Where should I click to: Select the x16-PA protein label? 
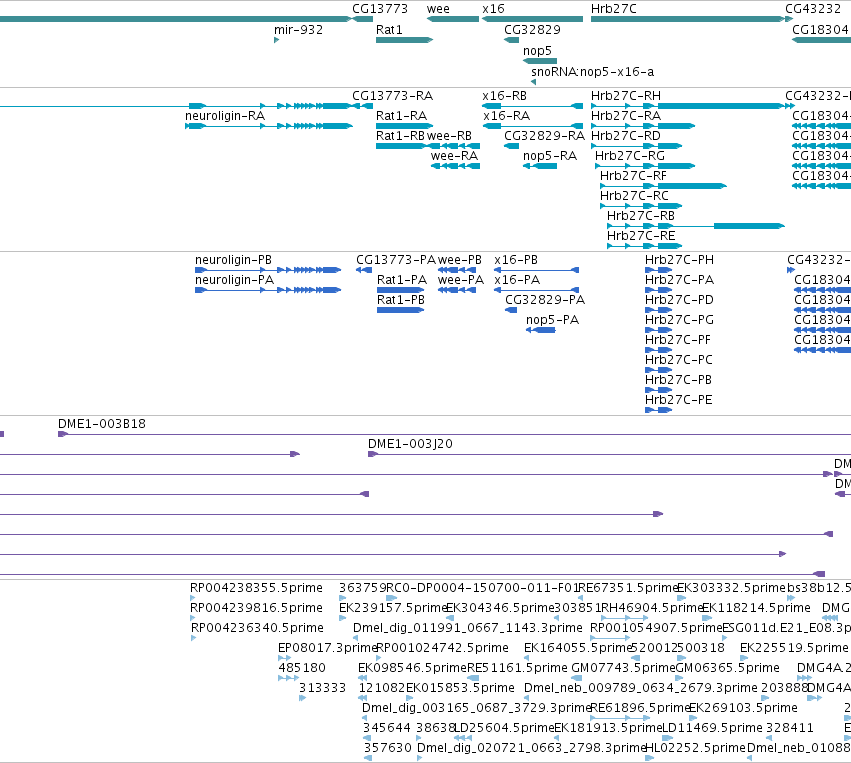click(x=517, y=280)
